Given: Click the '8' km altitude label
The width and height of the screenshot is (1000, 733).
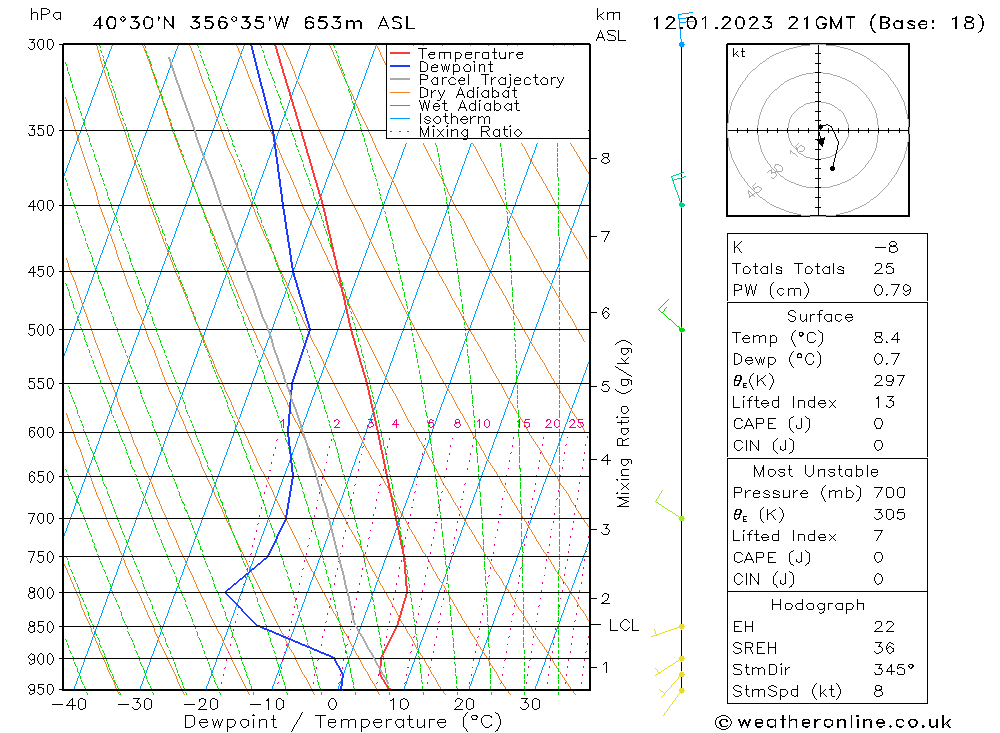Looking at the screenshot, I should click(605, 158).
